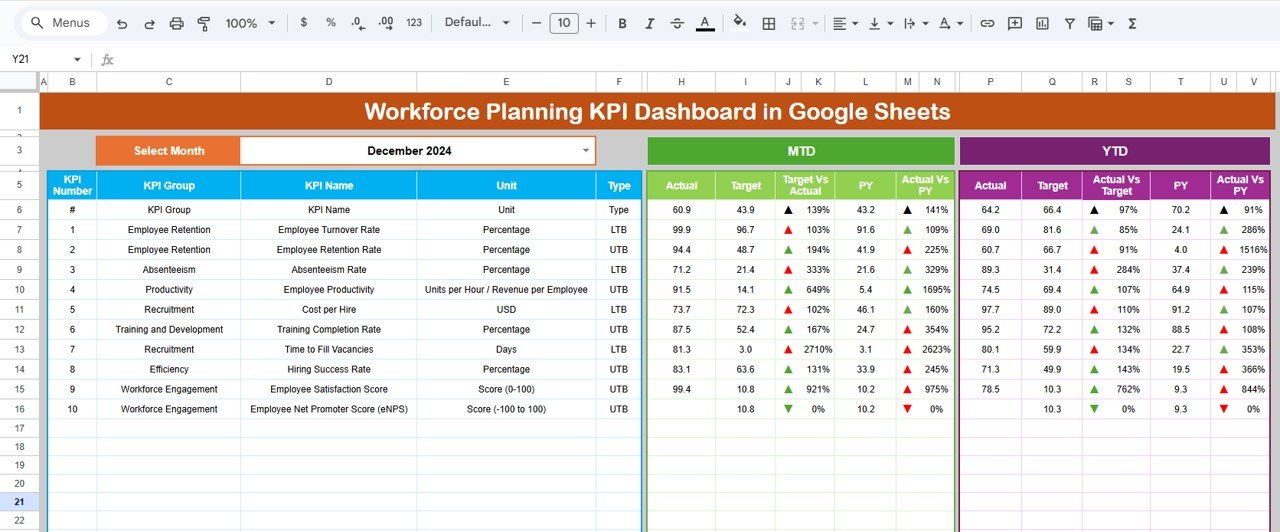Click the merge cells icon
Image resolution: width=1280 pixels, height=532 pixels.
coord(798,23)
